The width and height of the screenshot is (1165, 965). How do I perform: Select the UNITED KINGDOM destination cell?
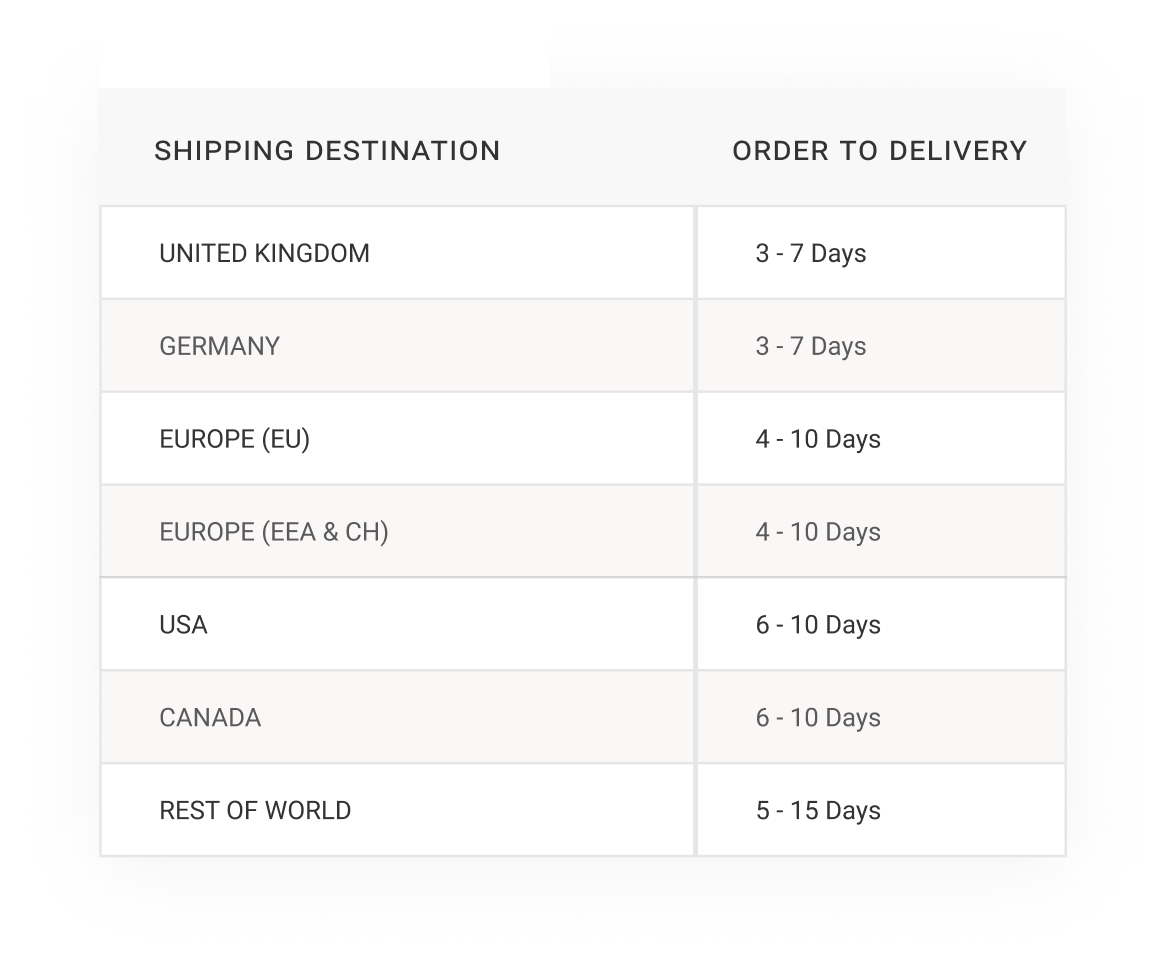tap(397, 253)
